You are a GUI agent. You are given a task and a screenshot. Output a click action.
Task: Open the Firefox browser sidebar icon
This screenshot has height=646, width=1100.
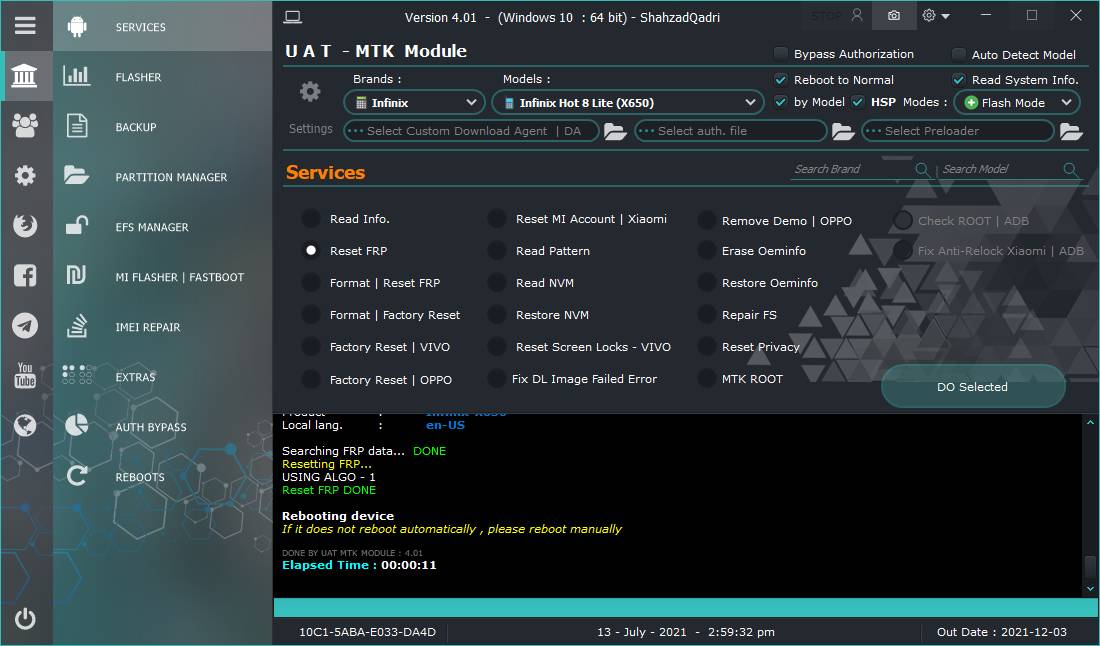coord(25,225)
